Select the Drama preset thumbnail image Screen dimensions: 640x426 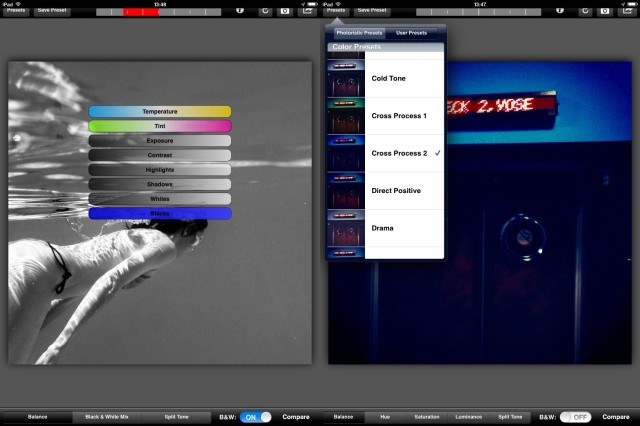[346, 228]
